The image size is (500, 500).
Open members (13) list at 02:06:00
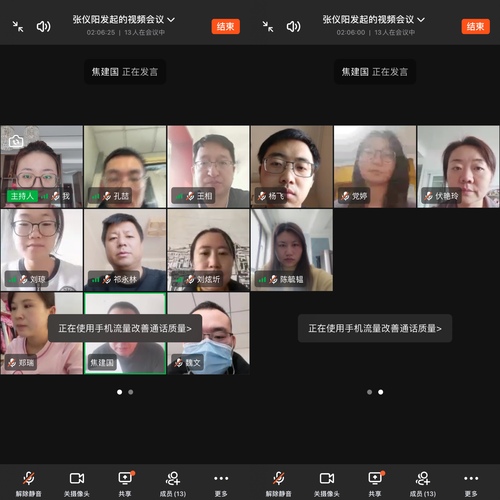pos(423,483)
